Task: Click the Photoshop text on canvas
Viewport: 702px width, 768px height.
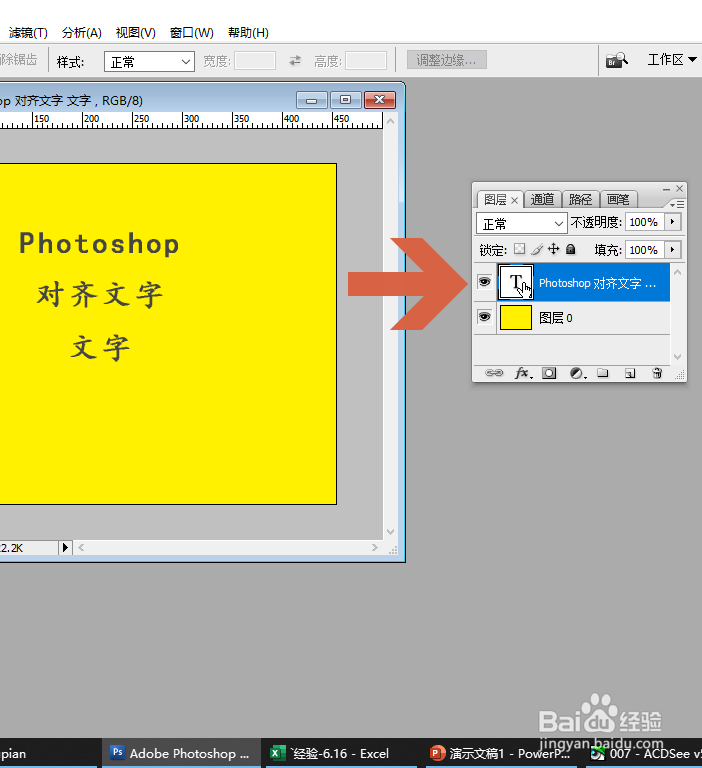Action: pos(99,243)
